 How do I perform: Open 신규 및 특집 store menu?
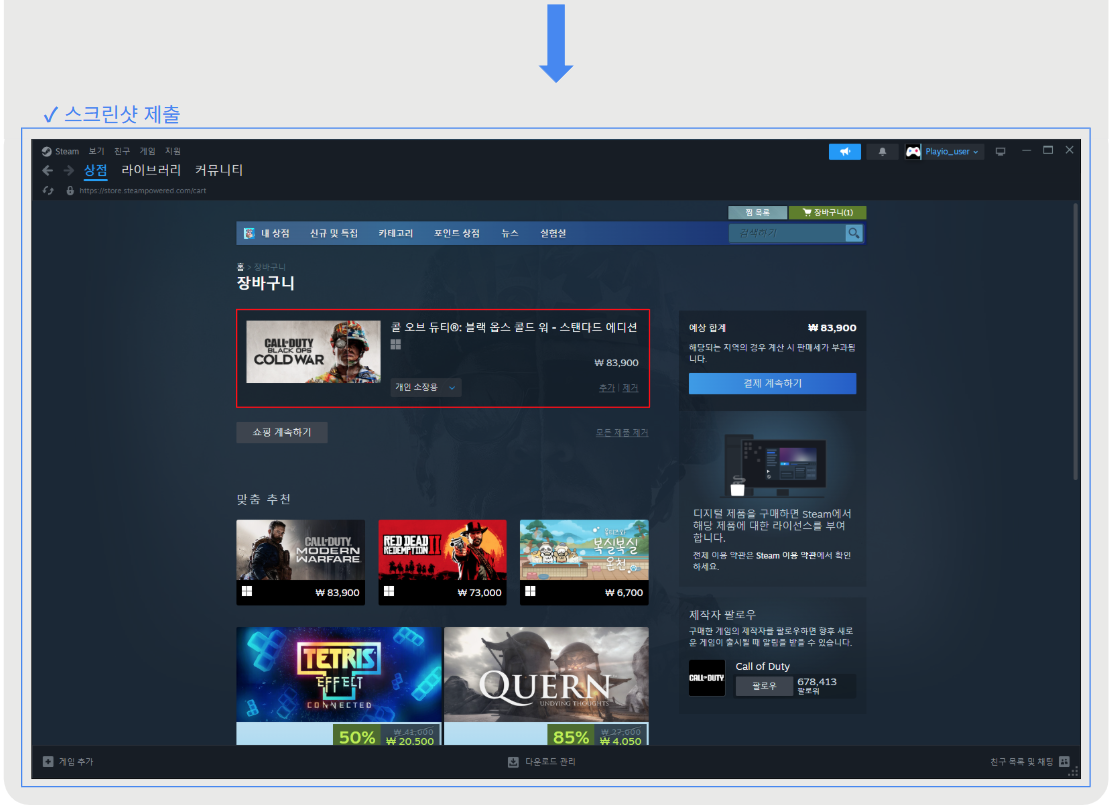point(334,233)
